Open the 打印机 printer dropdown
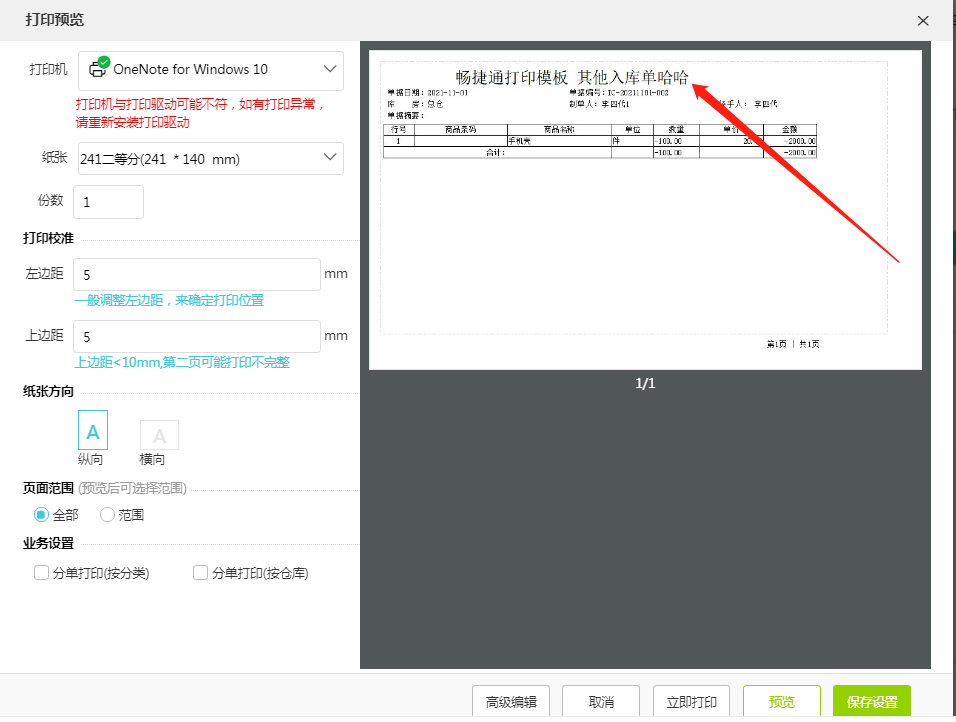Image resolution: width=956 pixels, height=722 pixels. [211, 71]
